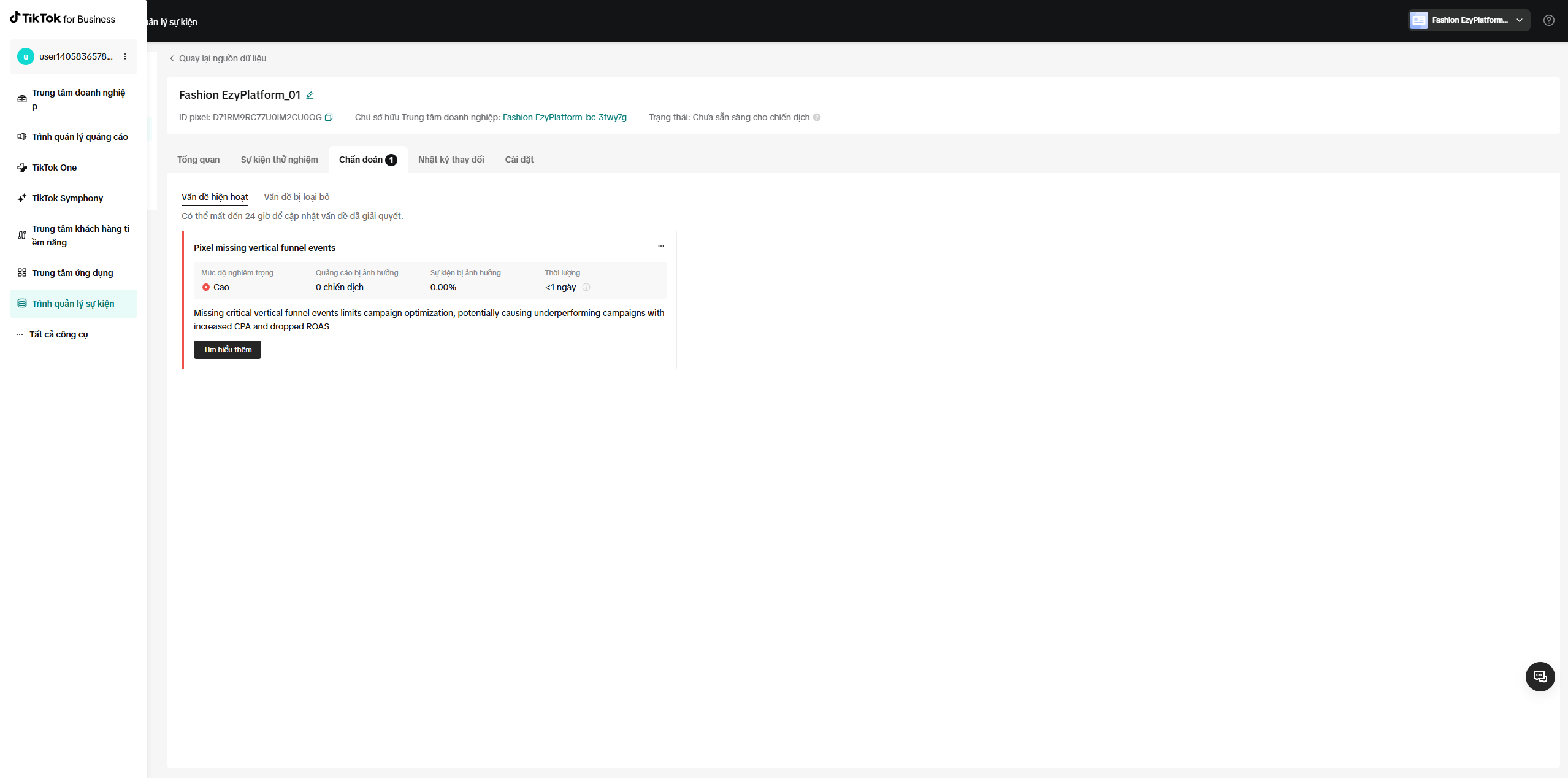Open Trung tâm khách hàng tiềm năng
Image resolution: width=1568 pixels, height=778 pixels.
[74, 236]
